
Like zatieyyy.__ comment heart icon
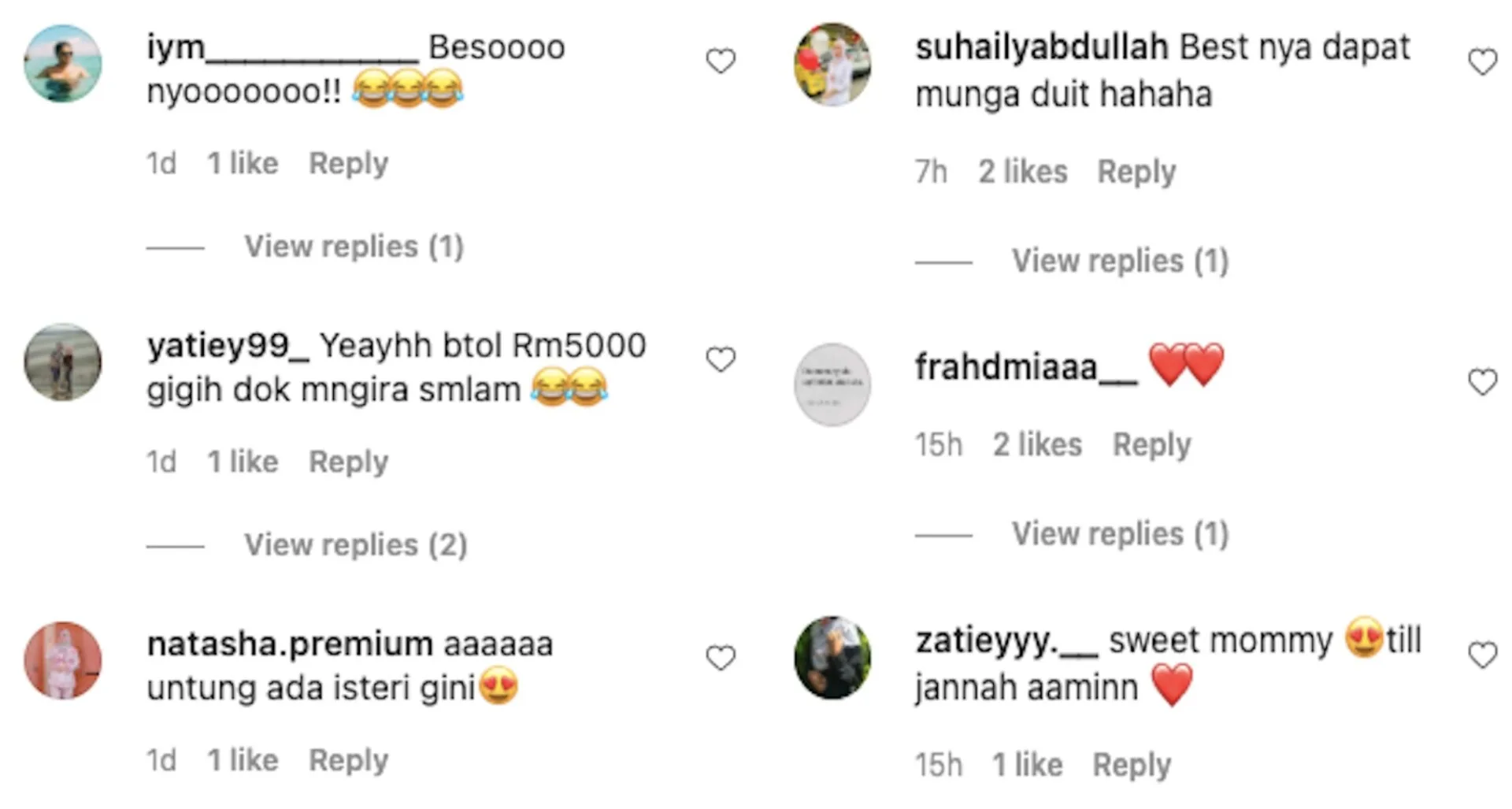coord(1482,655)
